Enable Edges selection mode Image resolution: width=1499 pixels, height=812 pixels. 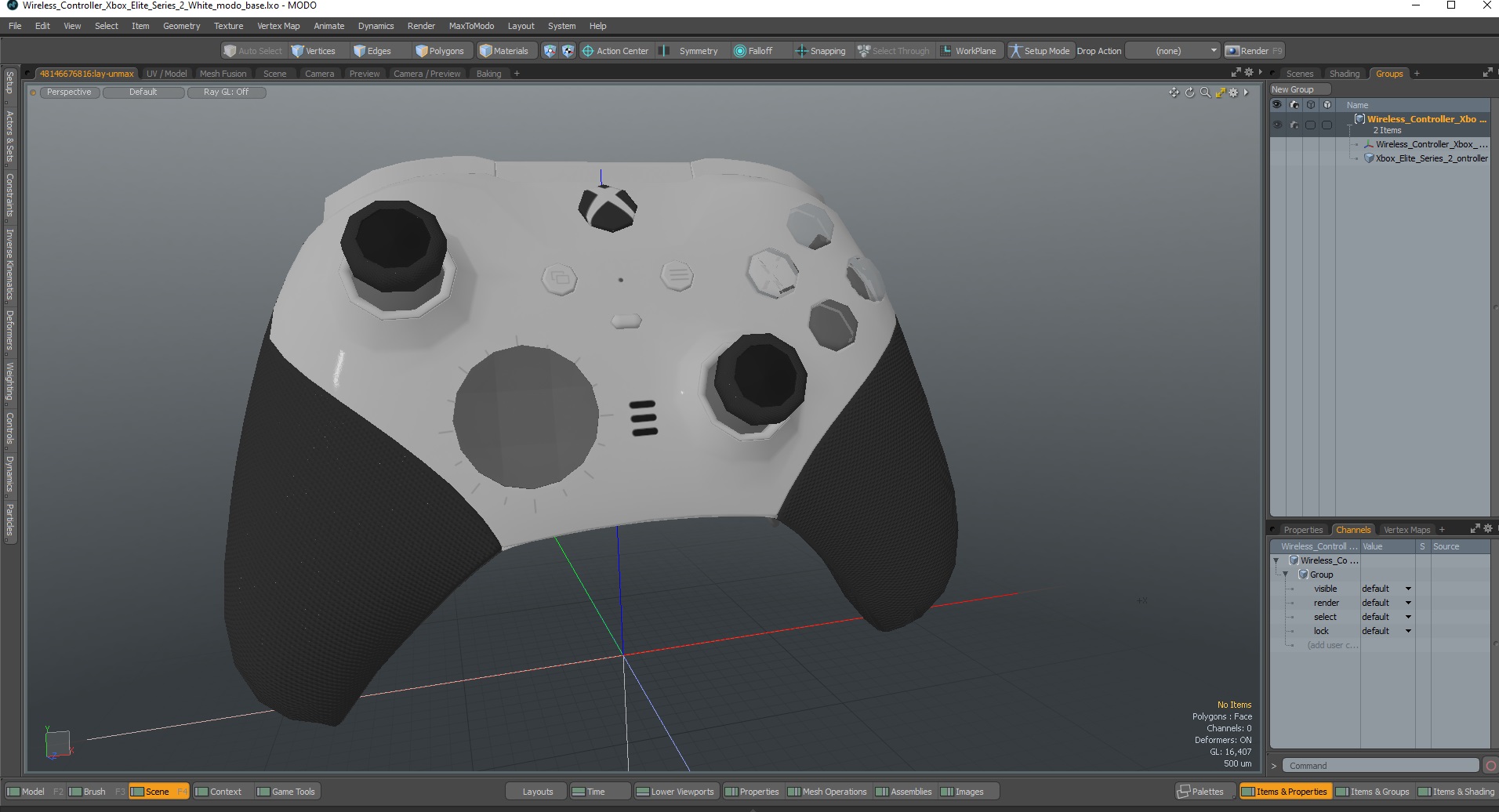[372, 51]
